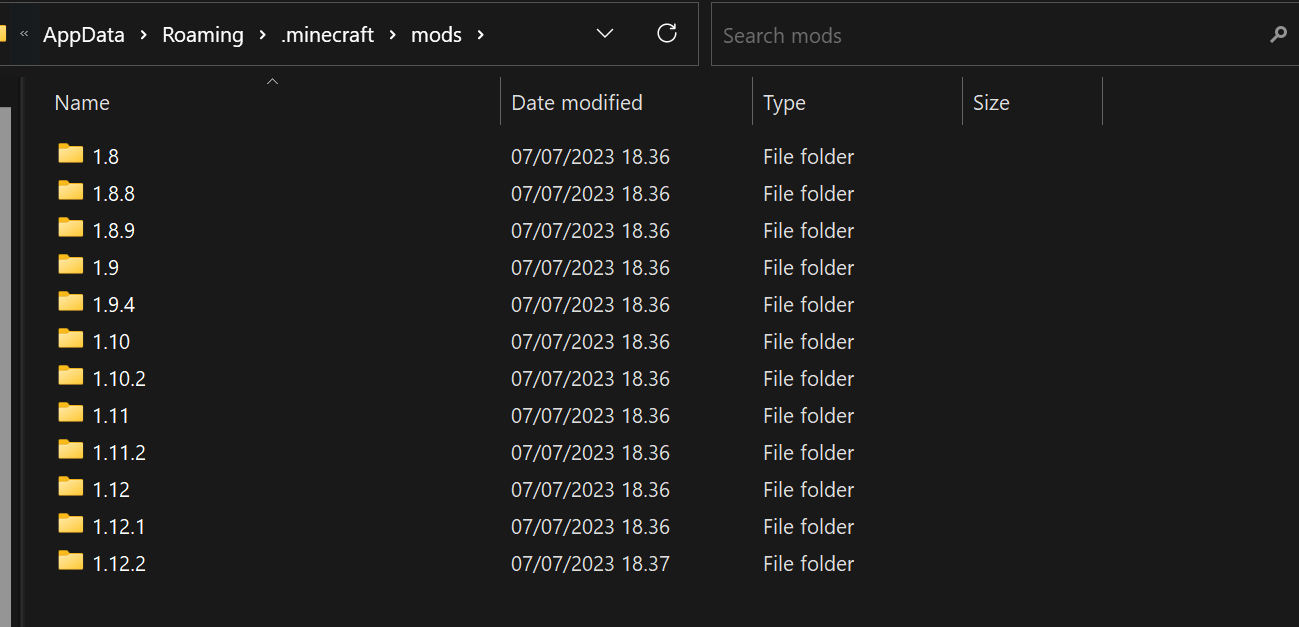1299x627 pixels.
Task: Click the search magnifier icon
Action: coord(1278,35)
